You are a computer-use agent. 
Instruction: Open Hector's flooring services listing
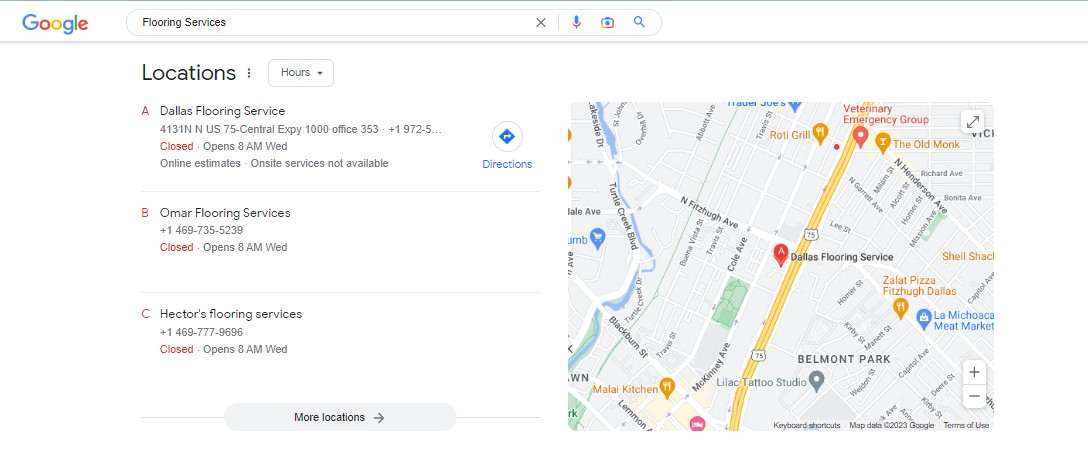[231, 314]
